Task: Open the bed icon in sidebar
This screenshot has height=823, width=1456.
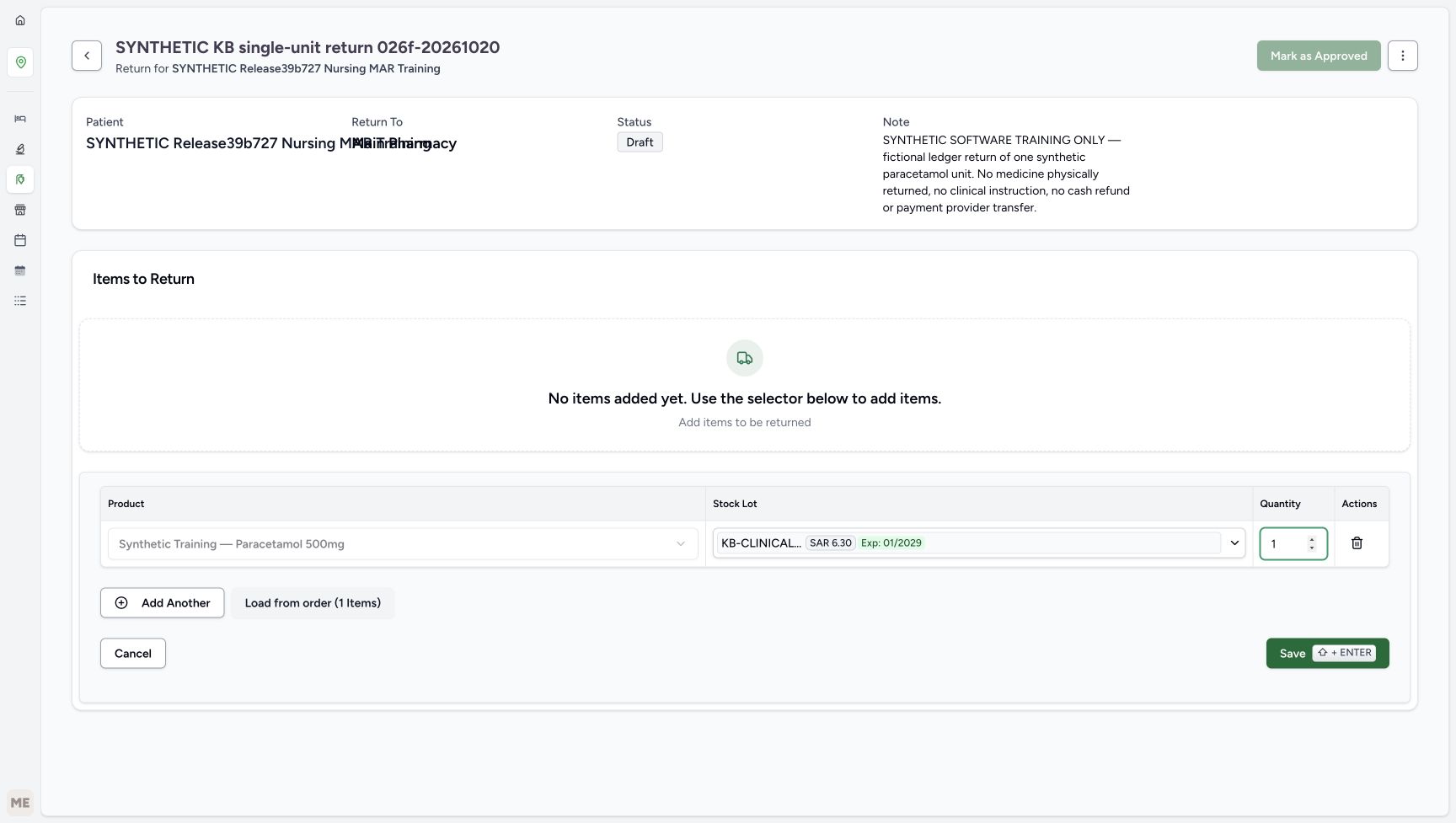Action: [x=20, y=119]
